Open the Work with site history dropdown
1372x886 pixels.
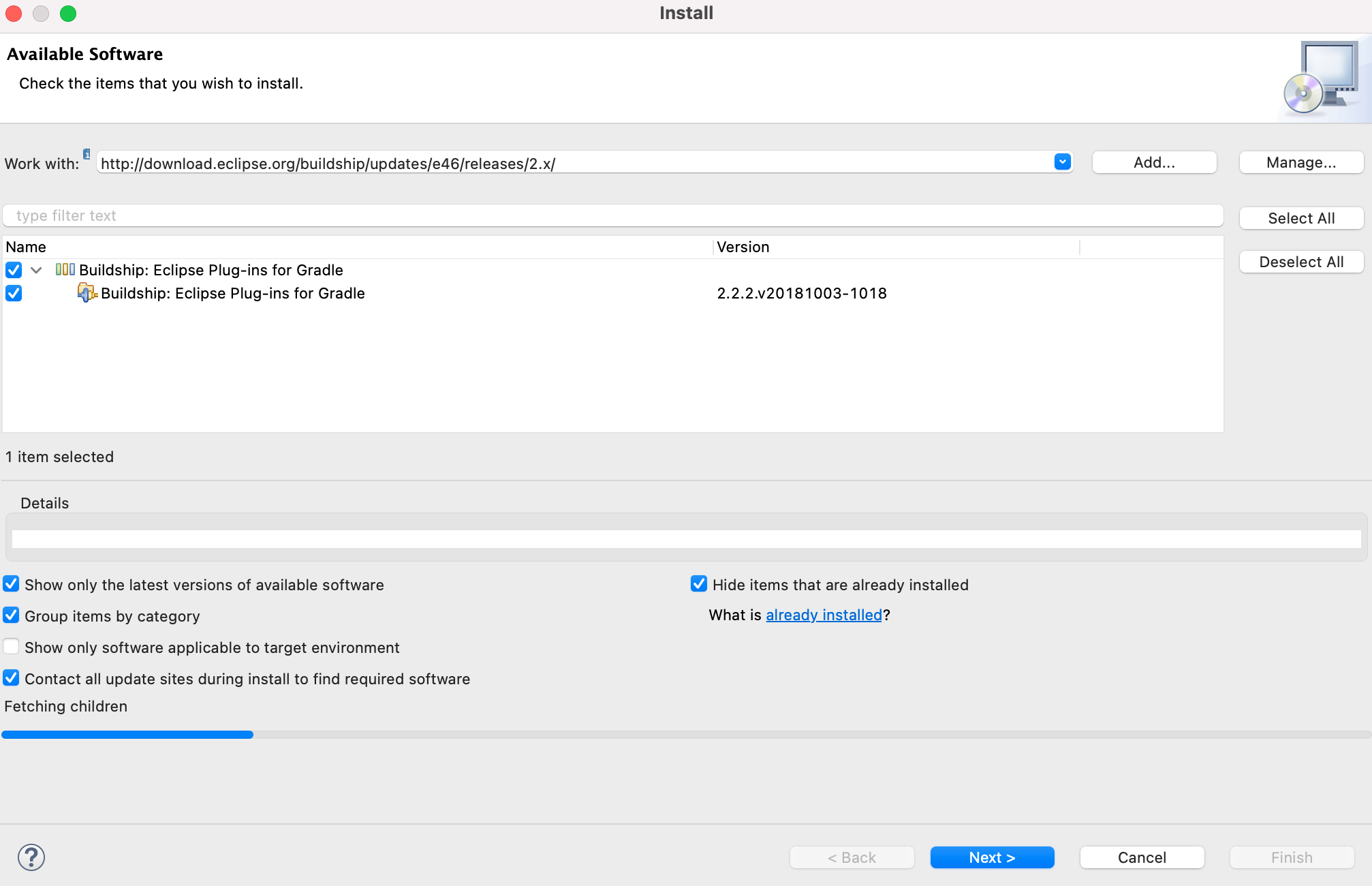click(x=1061, y=162)
